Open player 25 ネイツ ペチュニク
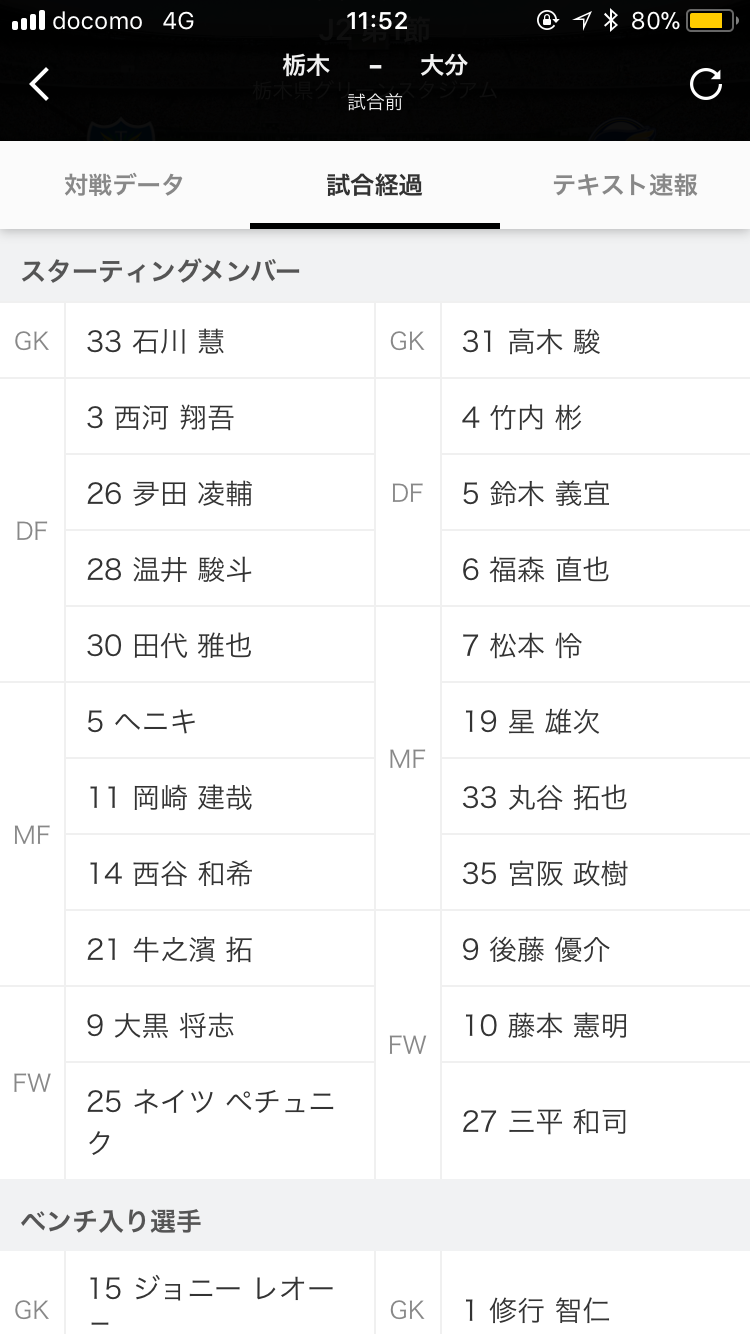This screenshot has width=750, height=1334. [220, 1121]
